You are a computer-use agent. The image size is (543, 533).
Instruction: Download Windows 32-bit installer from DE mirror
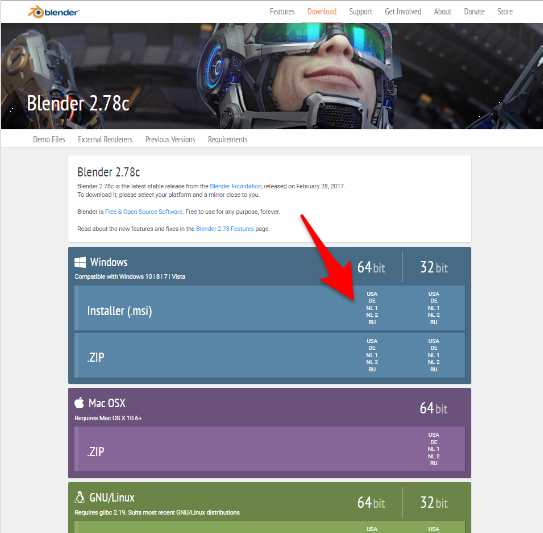(434, 301)
